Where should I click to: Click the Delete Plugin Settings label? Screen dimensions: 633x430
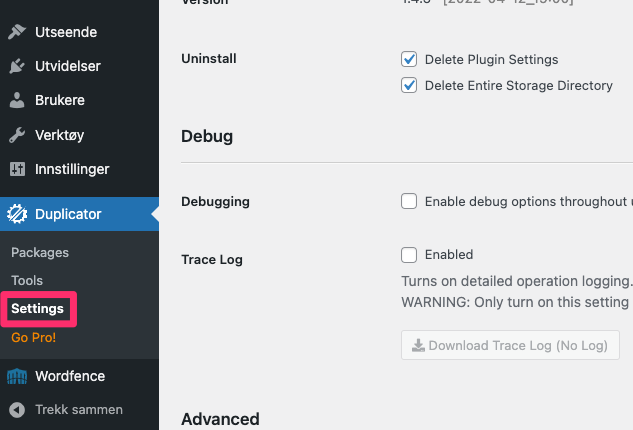coord(492,60)
